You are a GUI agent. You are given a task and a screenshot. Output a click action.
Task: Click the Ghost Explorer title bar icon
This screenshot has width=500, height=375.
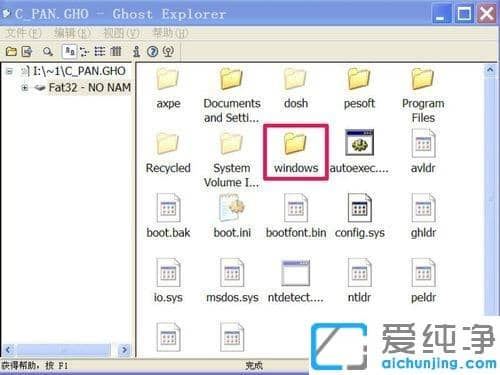click(7, 14)
